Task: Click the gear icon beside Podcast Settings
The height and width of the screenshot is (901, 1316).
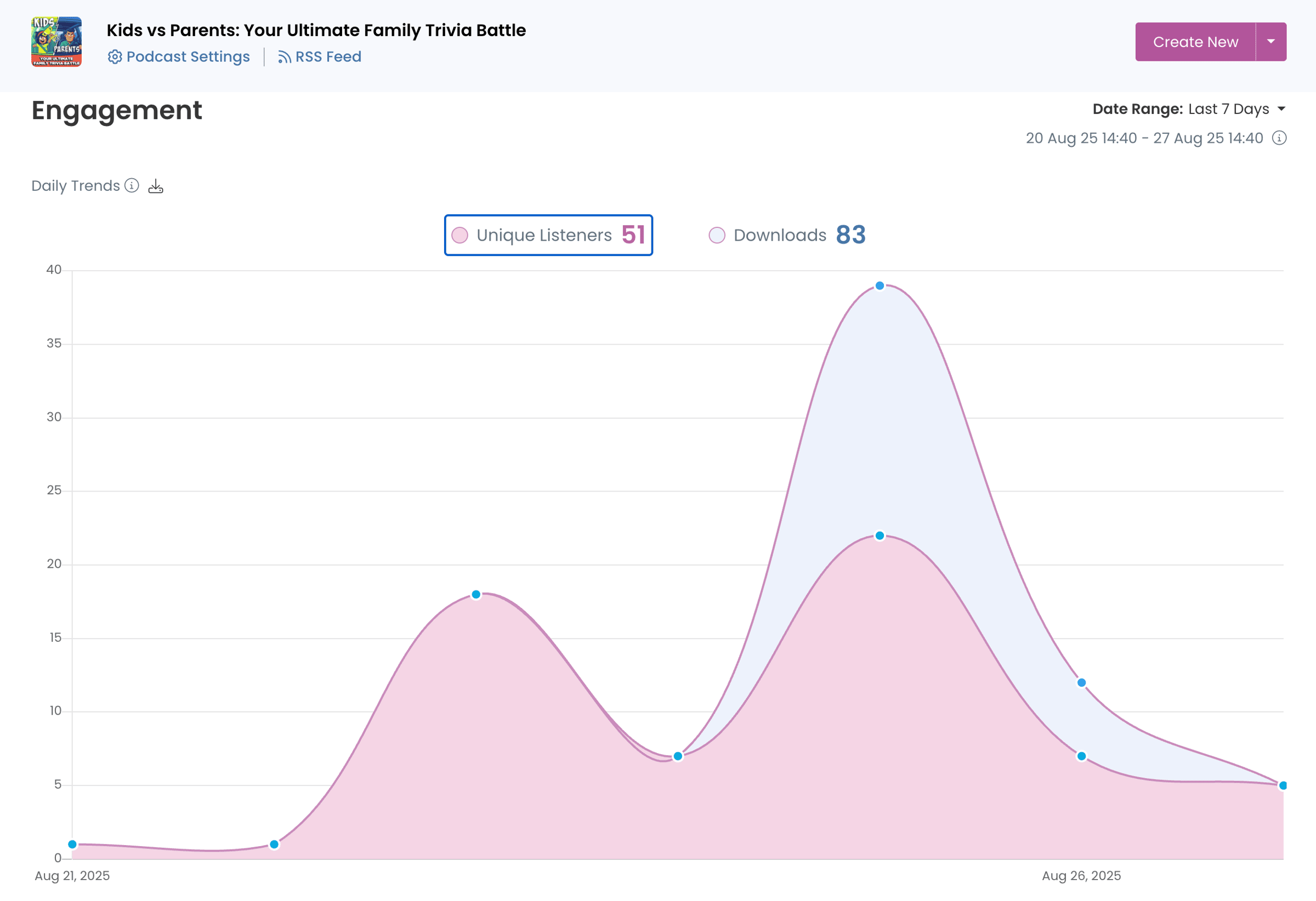Action: (115, 57)
